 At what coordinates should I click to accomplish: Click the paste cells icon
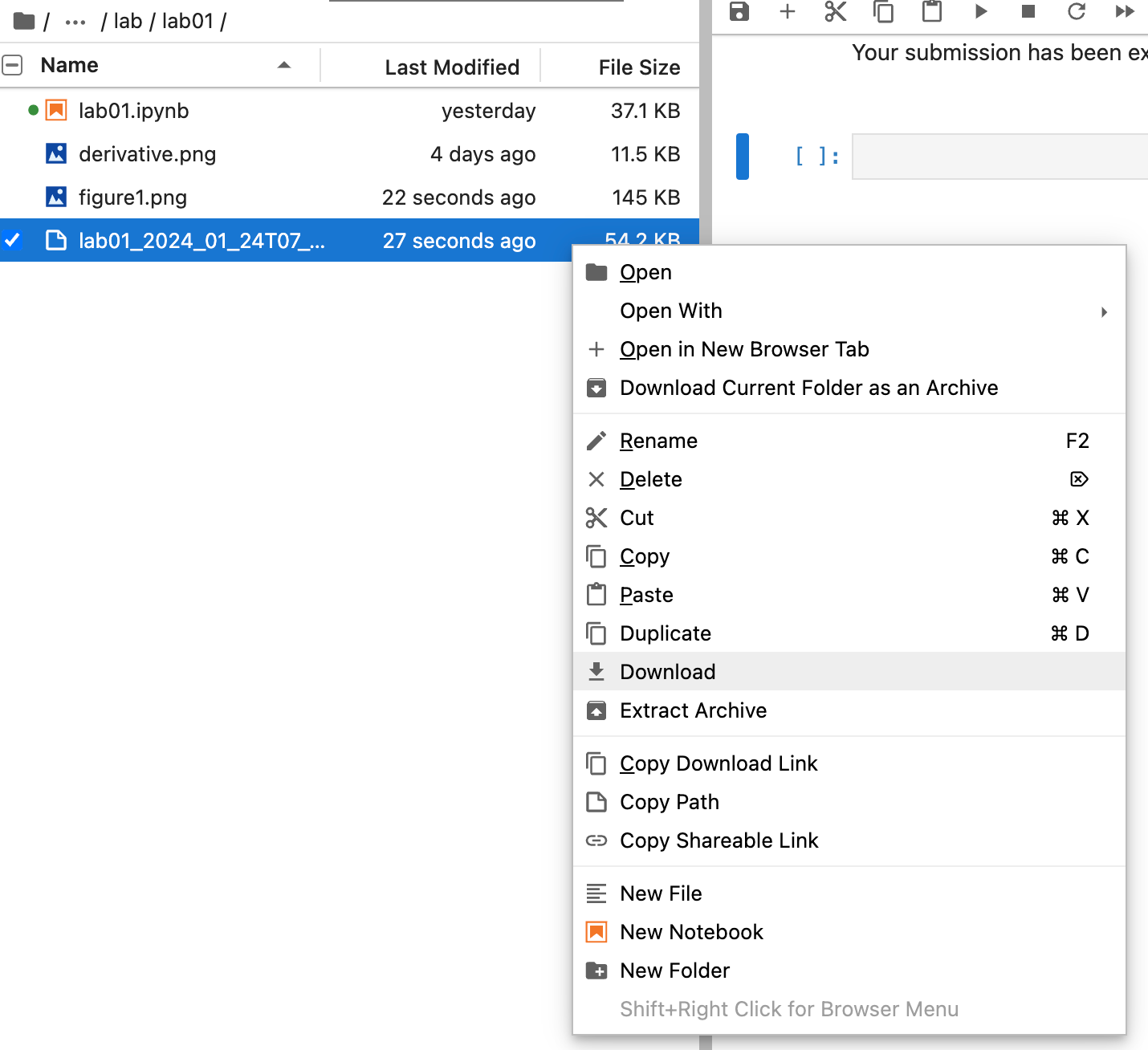931,12
